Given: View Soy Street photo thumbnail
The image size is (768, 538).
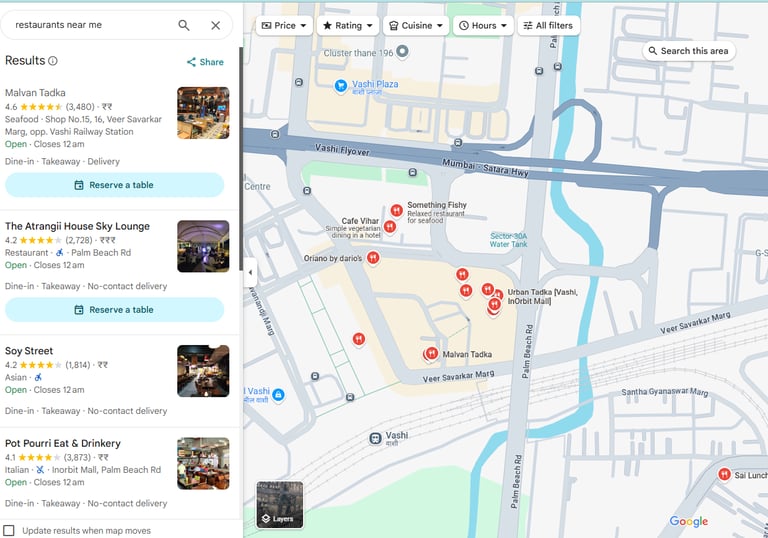Looking at the screenshot, I should click(x=203, y=371).
